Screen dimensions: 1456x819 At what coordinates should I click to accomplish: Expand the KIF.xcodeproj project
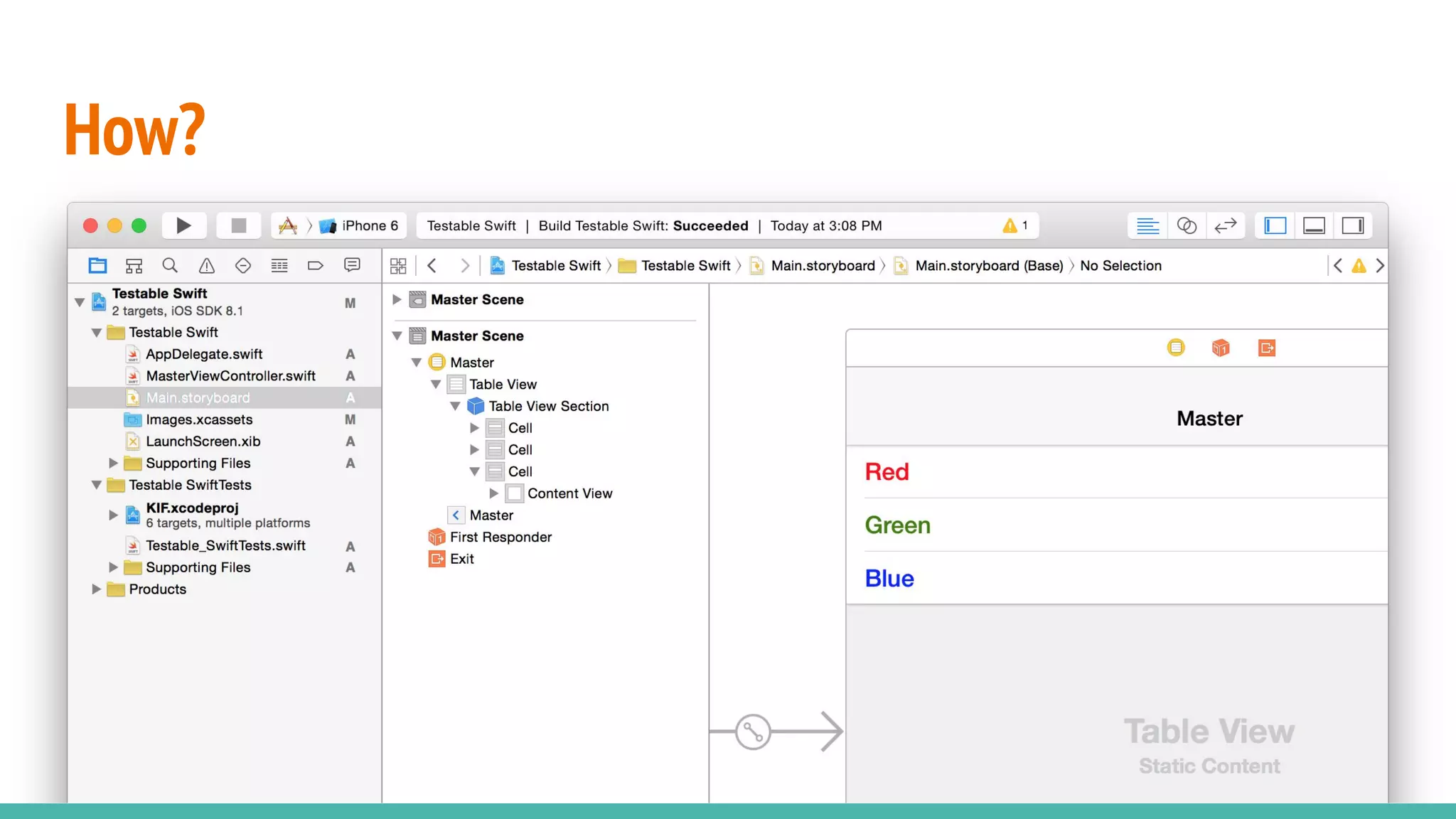[x=113, y=514]
